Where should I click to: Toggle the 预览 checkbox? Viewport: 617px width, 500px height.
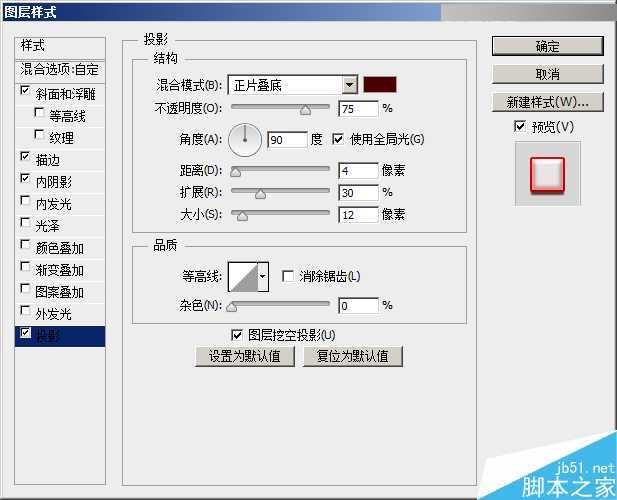520,126
